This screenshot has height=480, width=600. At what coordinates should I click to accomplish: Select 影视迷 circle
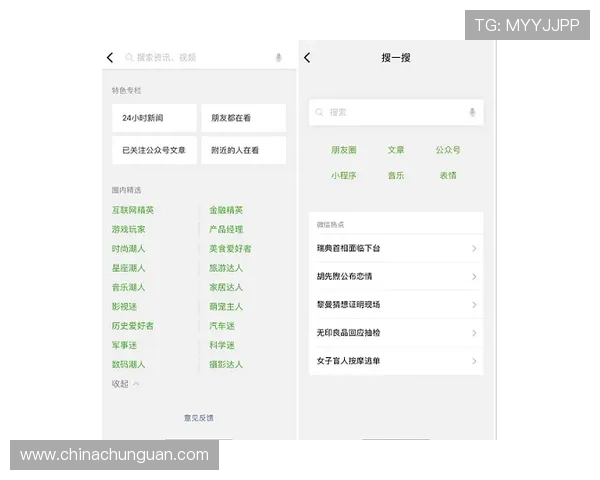(x=124, y=307)
